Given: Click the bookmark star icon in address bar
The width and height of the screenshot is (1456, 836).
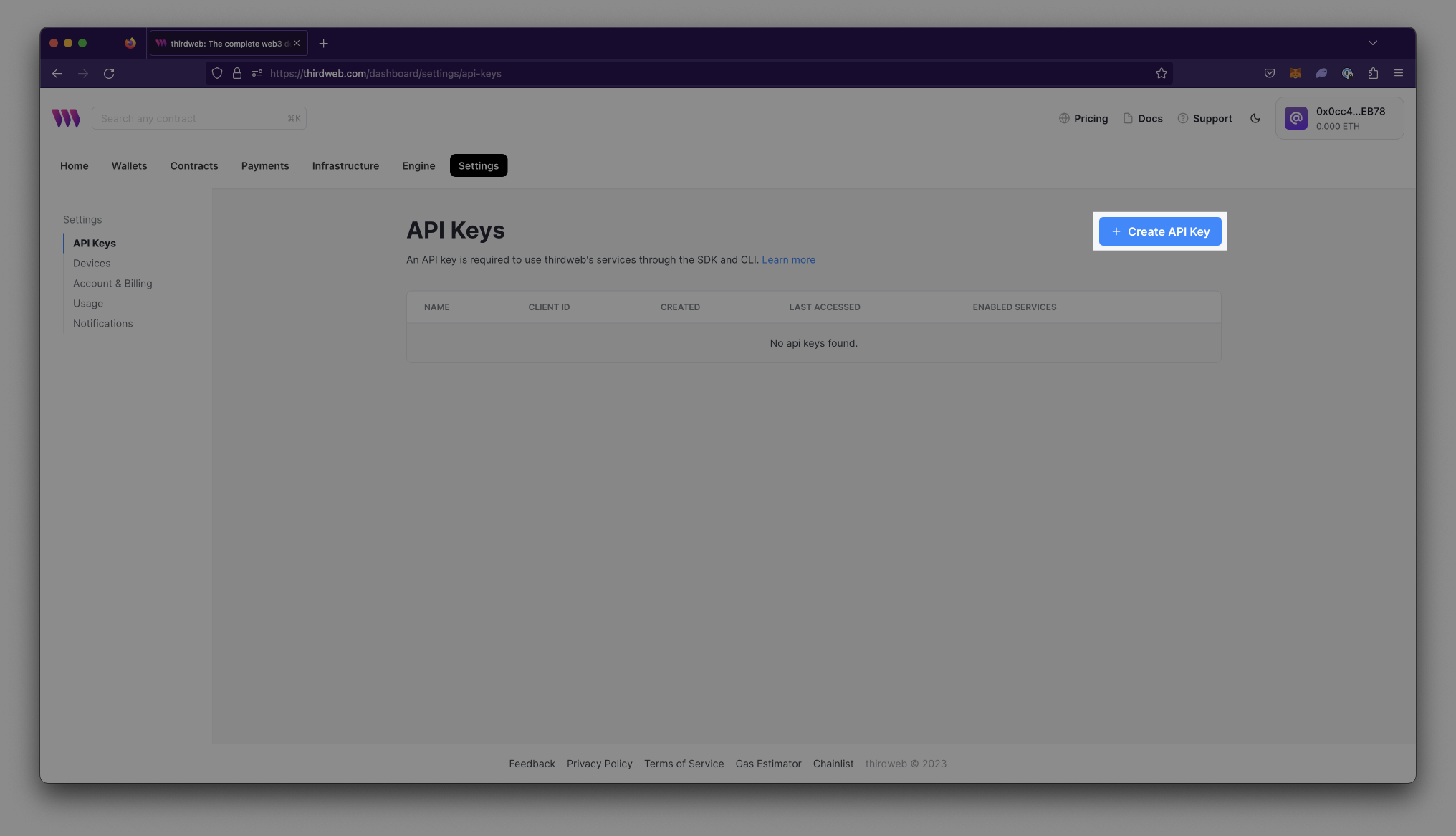Looking at the screenshot, I should [x=1161, y=72].
